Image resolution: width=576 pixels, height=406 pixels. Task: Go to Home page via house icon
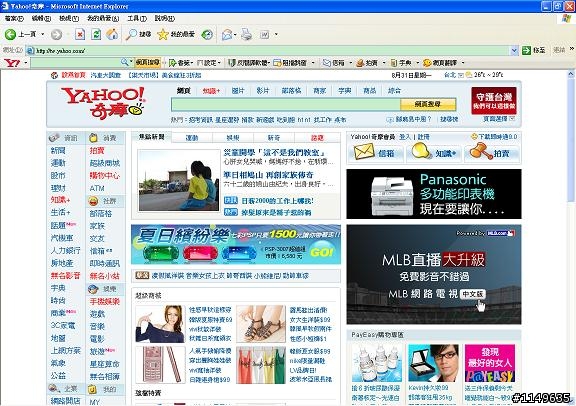click(x=112, y=35)
